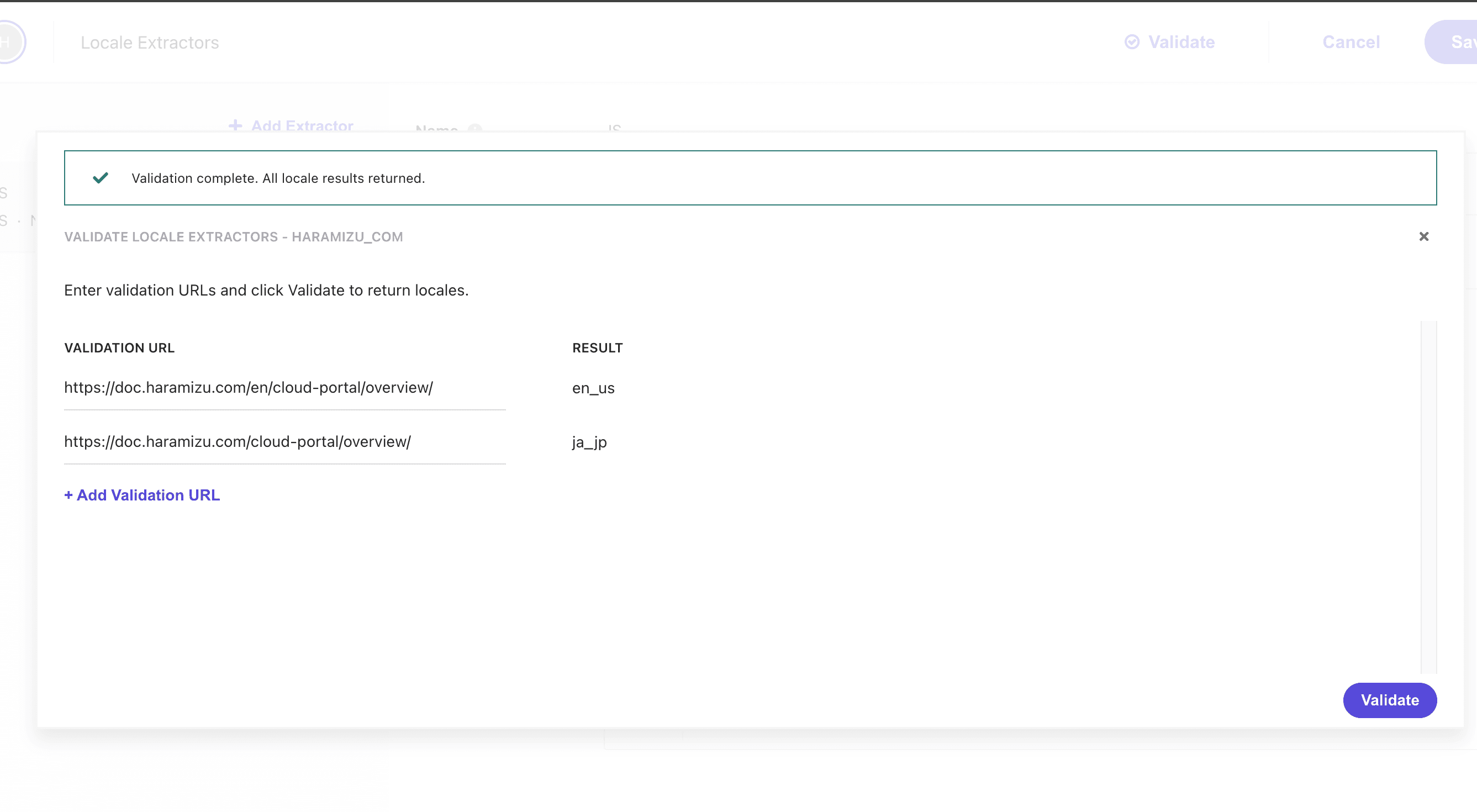
Task: Click the plus icon before Add Extractor
Action: click(235, 125)
